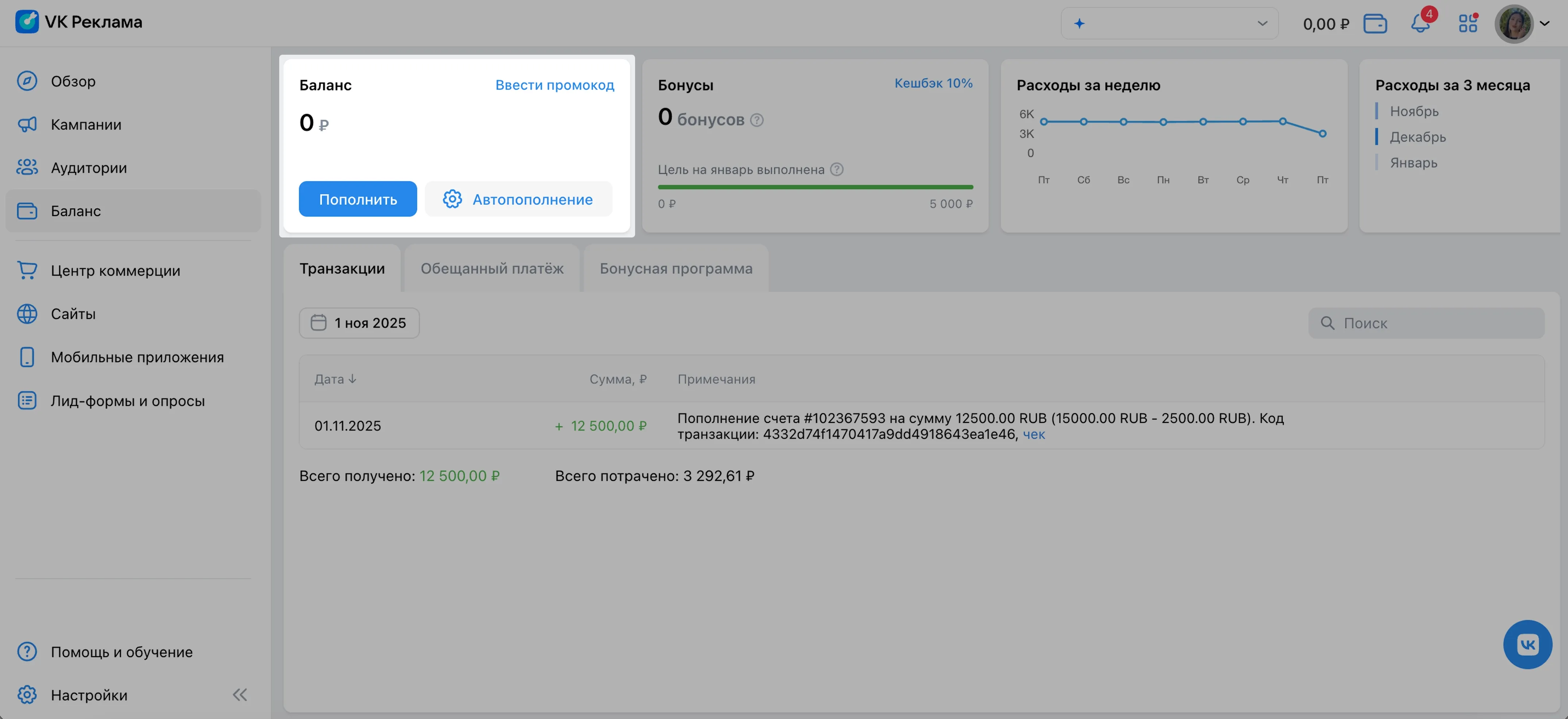The height and width of the screenshot is (719, 1568).
Task: Open the account selector dropdown
Action: tap(1169, 24)
